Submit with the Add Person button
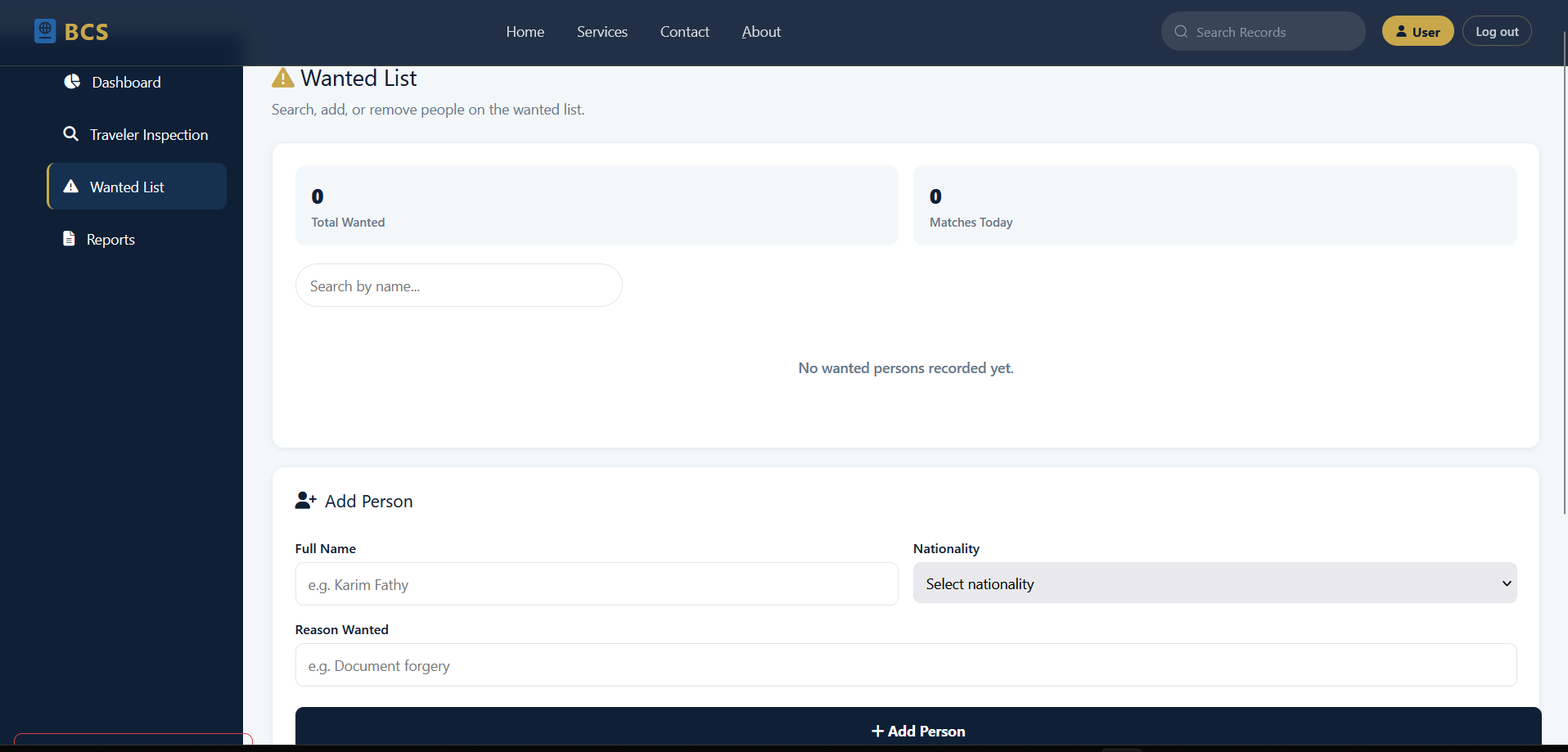The width and height of the screenshot is (1568, 752). click(x=918, y=727)
